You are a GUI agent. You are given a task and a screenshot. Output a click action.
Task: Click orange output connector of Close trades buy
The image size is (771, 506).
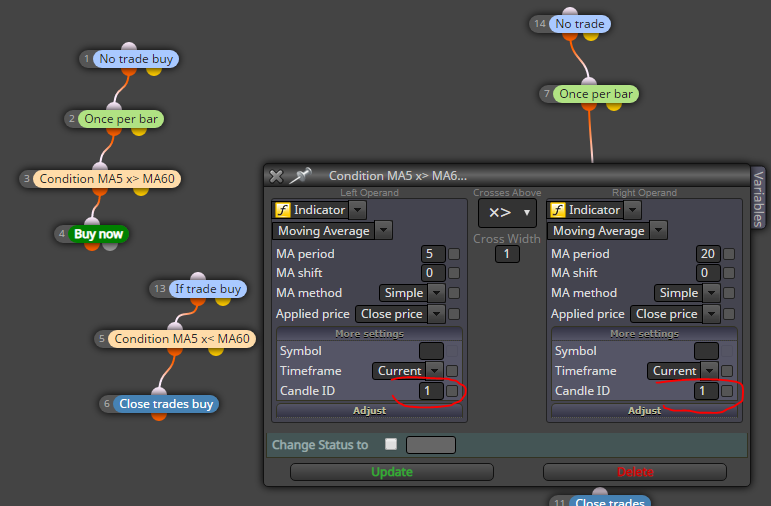[159, 415]
